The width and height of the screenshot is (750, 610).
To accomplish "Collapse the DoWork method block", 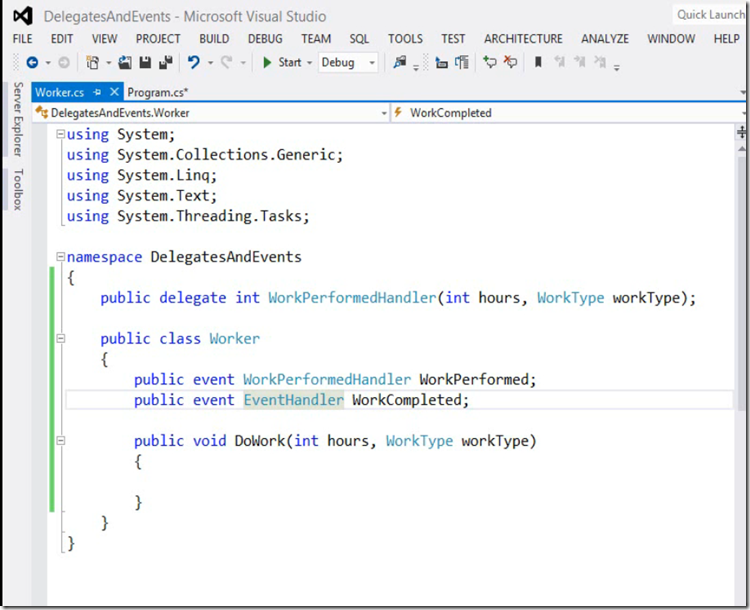I will [60, 441].
